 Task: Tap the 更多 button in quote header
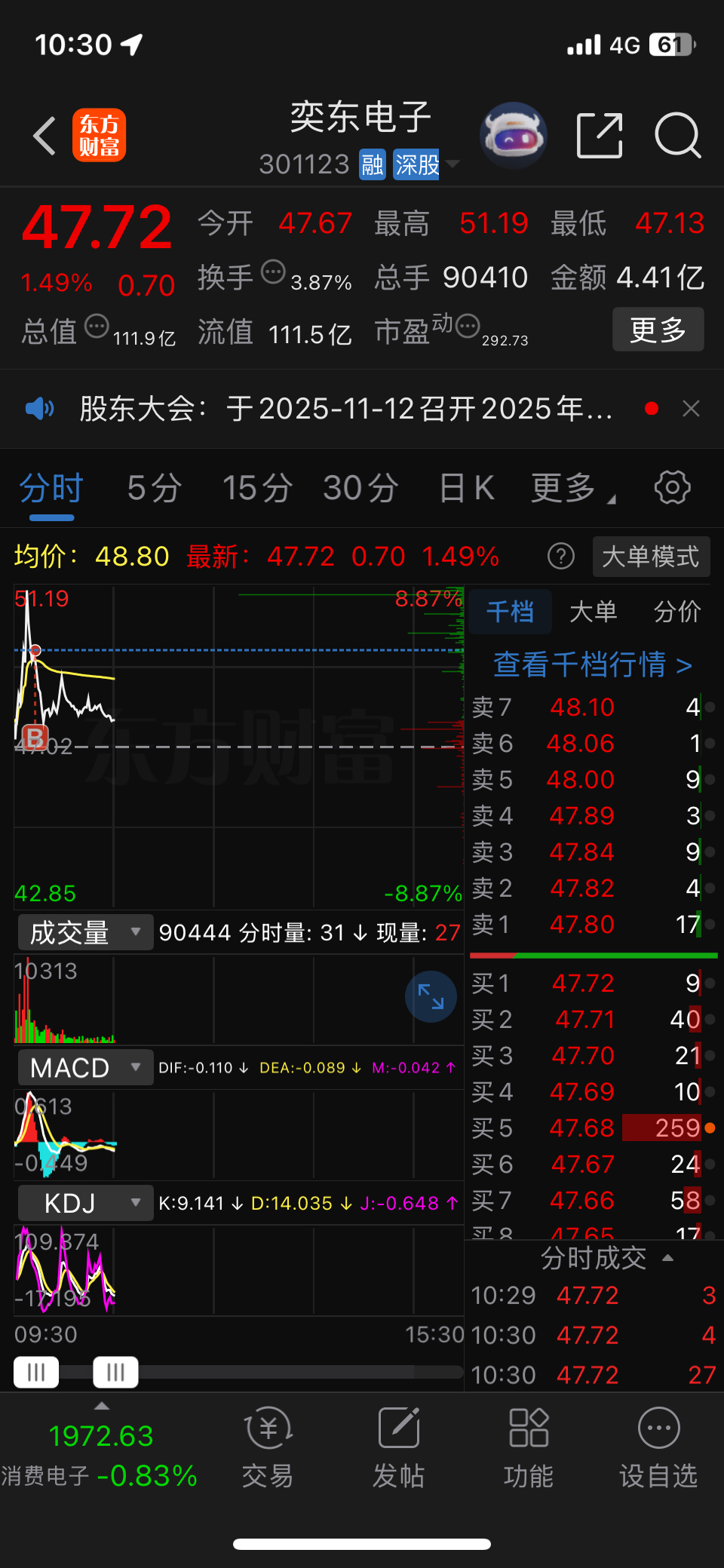(658, 330)
